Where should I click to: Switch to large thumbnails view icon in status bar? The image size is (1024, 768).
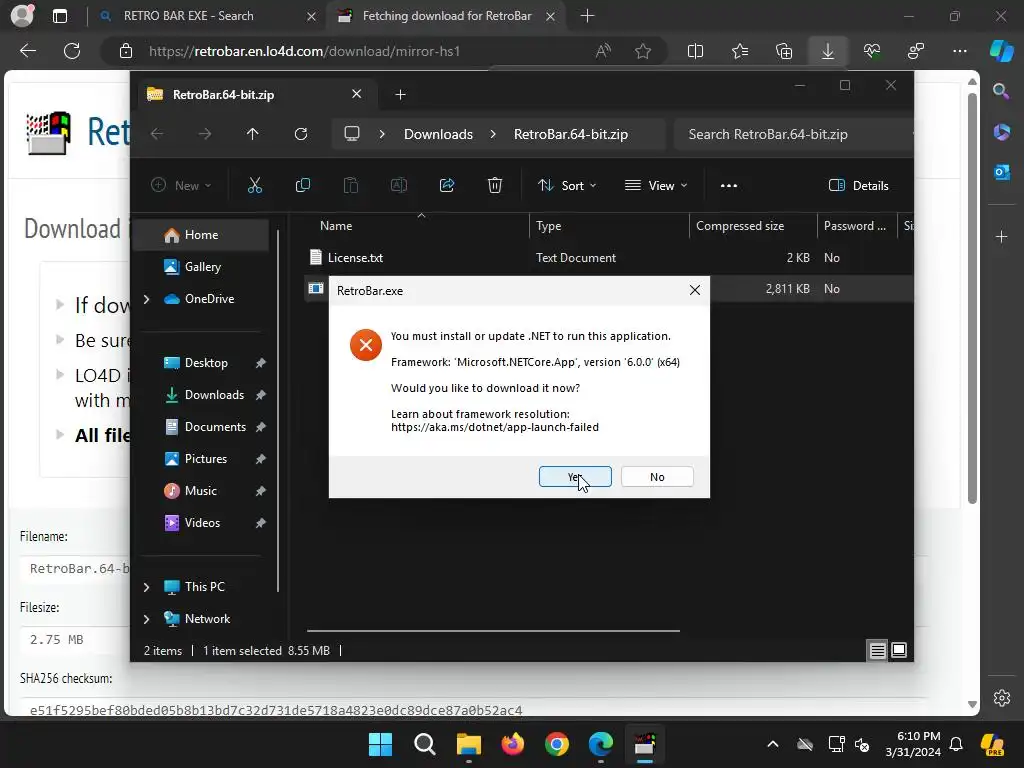pos(899,650)
